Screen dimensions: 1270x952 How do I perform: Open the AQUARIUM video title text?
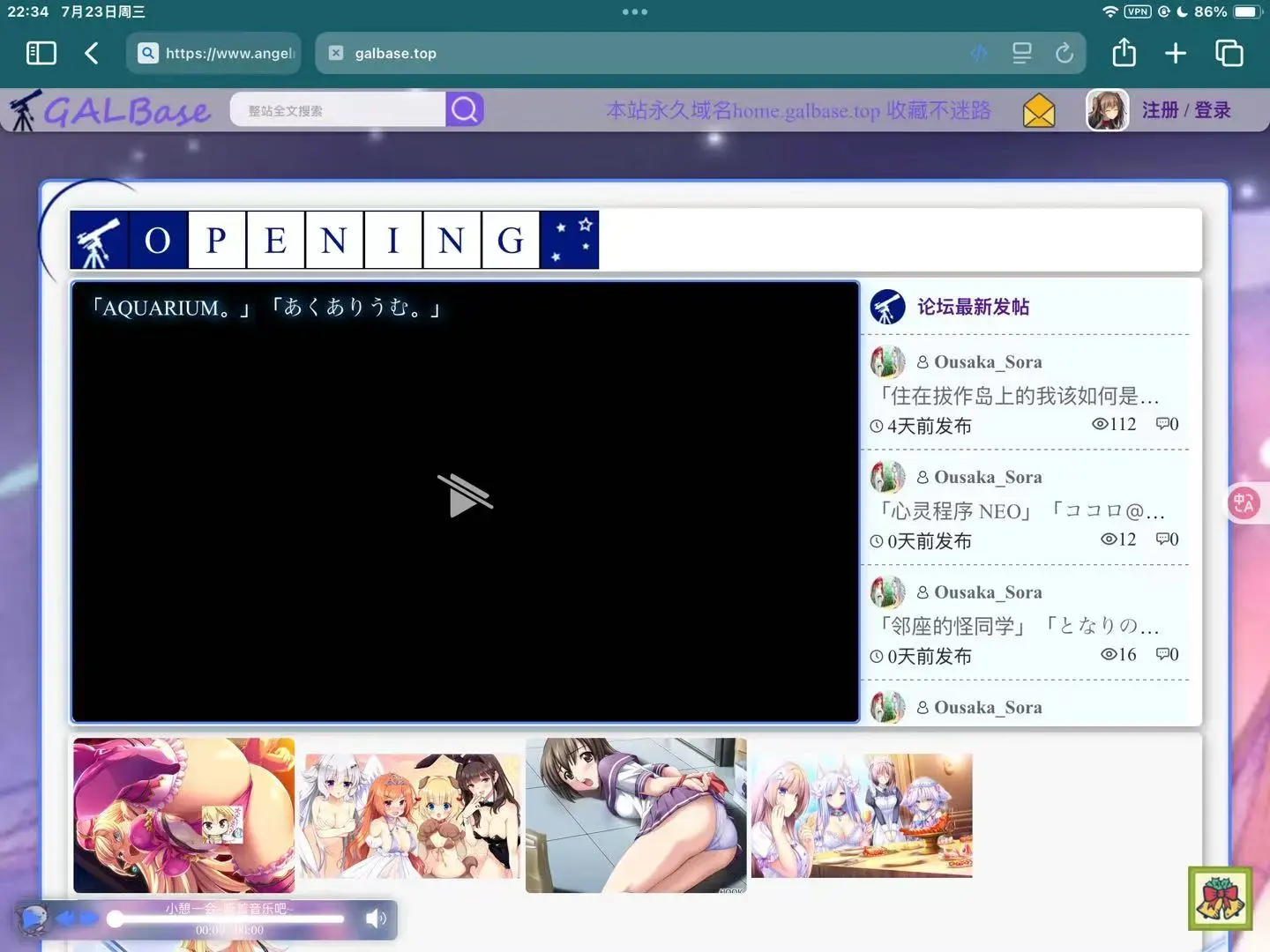[x=267, y=308]
